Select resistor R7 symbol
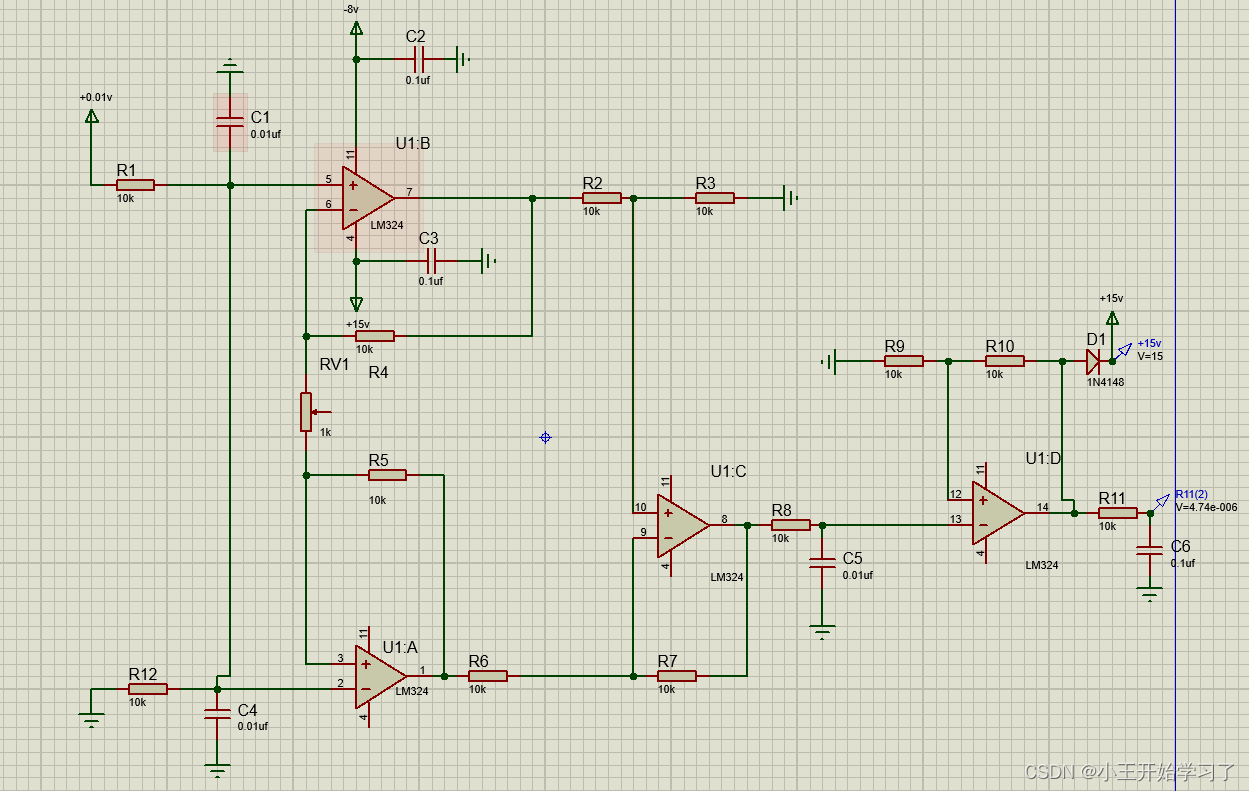Viewport: 1249px width, 791px height. point(677,676)
